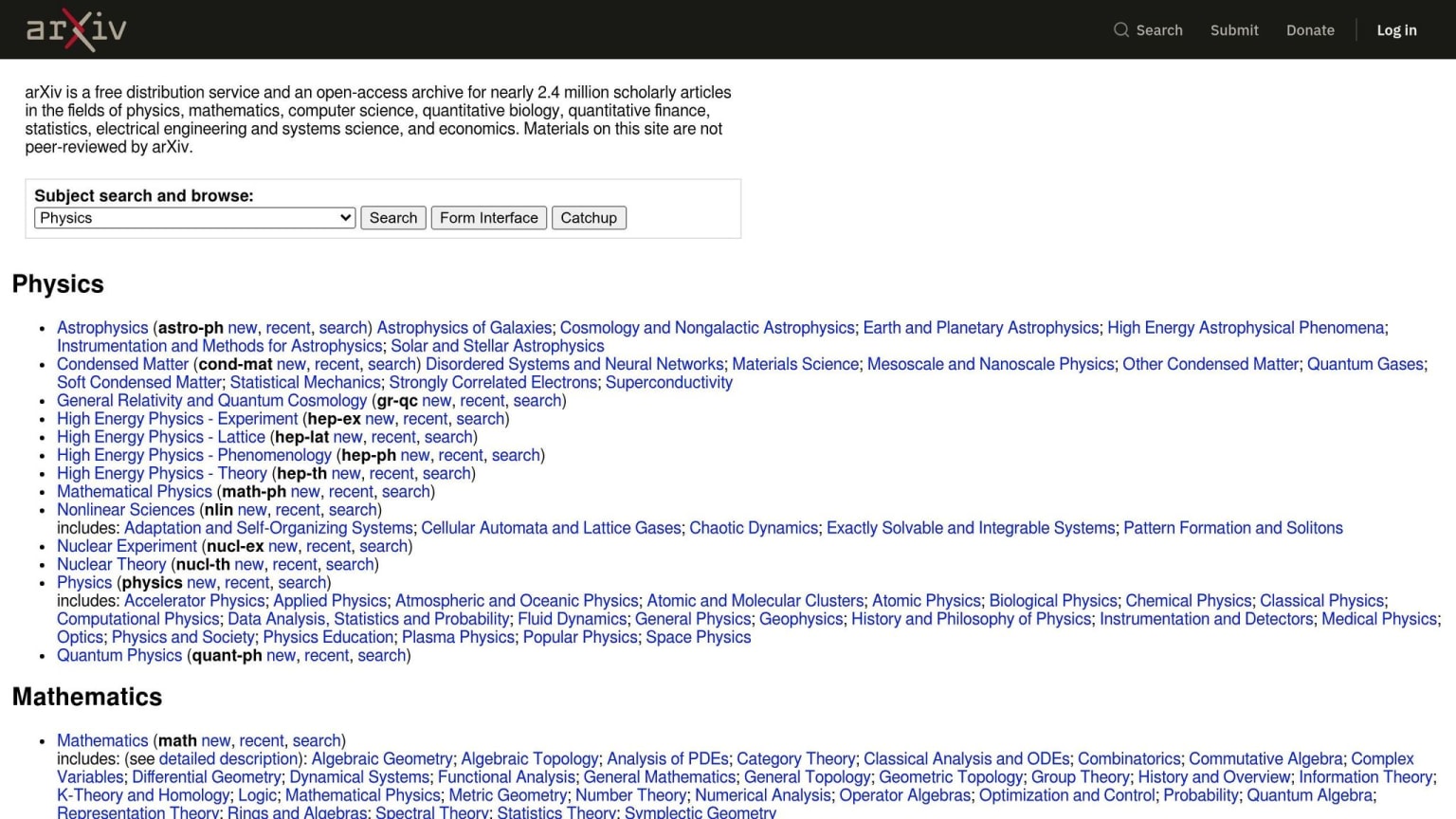
Task: Click the subject Search button
Action: (x=393, y=218)
